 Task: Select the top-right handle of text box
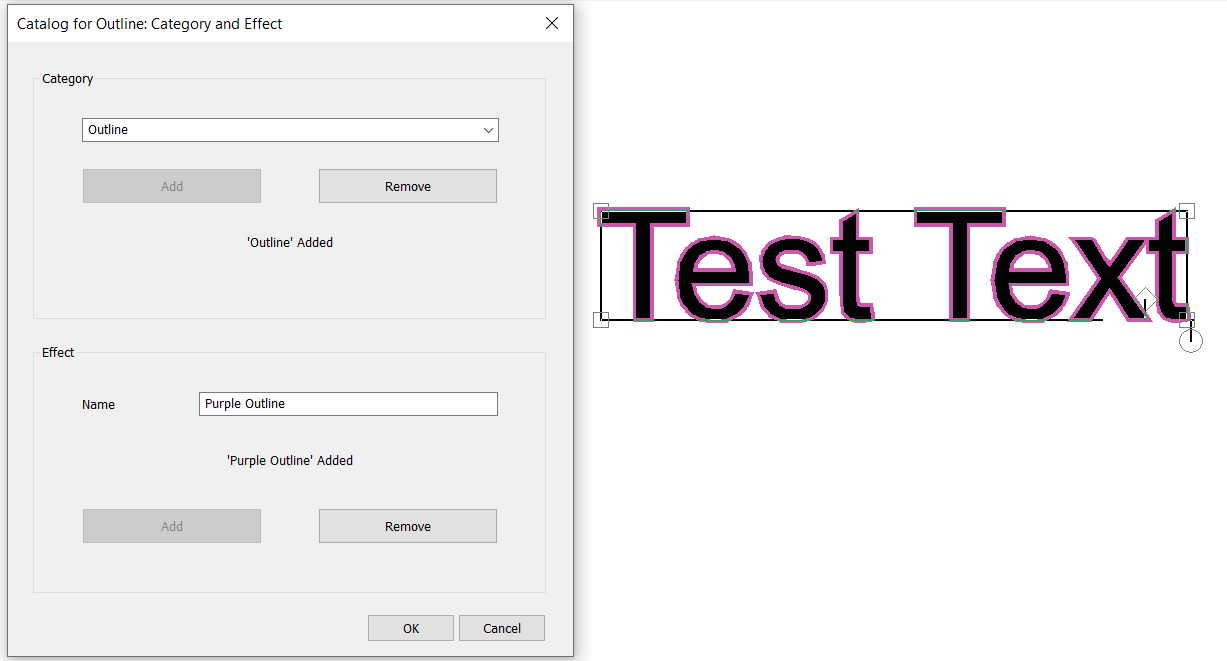(1187, 211)
